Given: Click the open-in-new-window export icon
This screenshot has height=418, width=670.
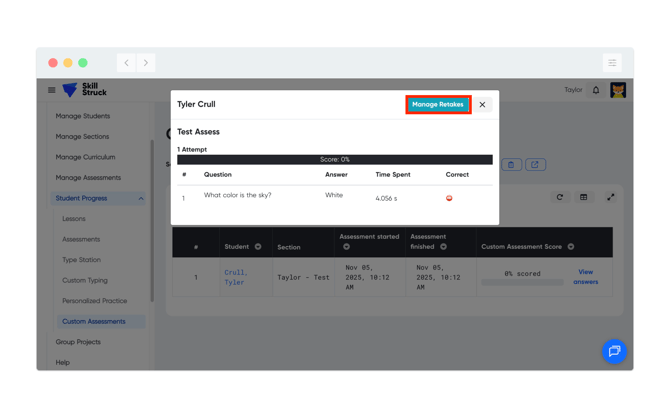Looking at the screenshot, I should coord(535,164).
